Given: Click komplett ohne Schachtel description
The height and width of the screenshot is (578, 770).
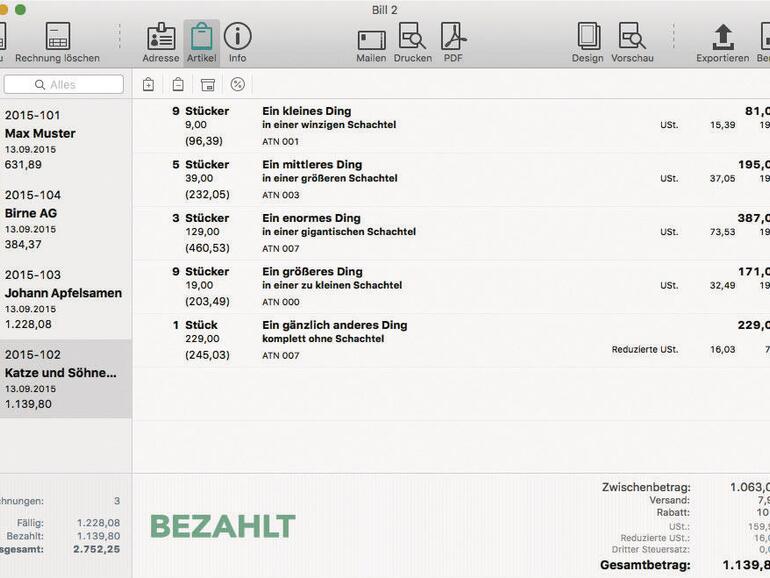Looking at the screenshot, I should click(323, 339).
